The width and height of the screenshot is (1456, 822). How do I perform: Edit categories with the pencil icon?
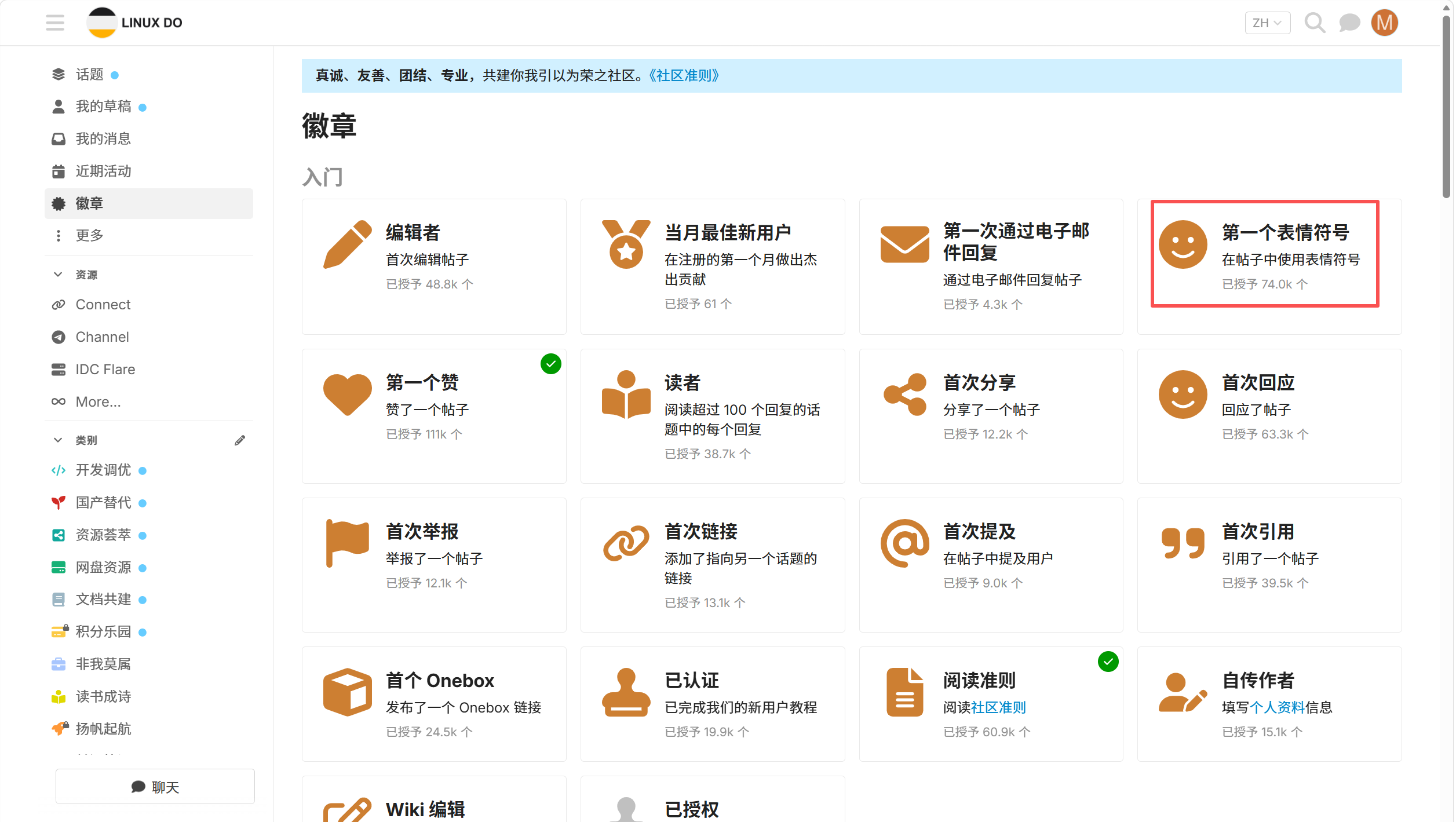pos(240,440)
